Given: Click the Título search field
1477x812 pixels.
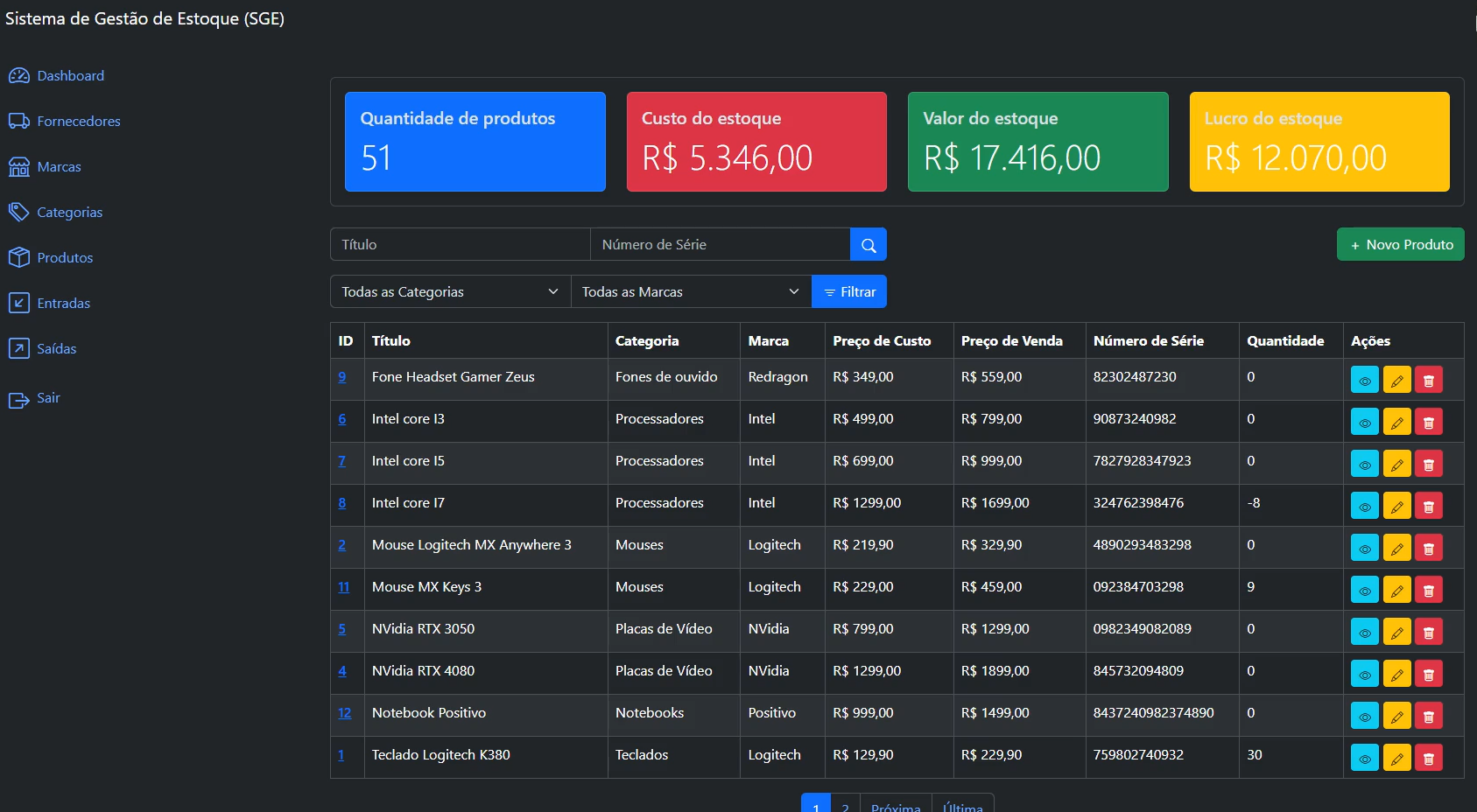Looking at the screenshot, I should click(460, 245).
